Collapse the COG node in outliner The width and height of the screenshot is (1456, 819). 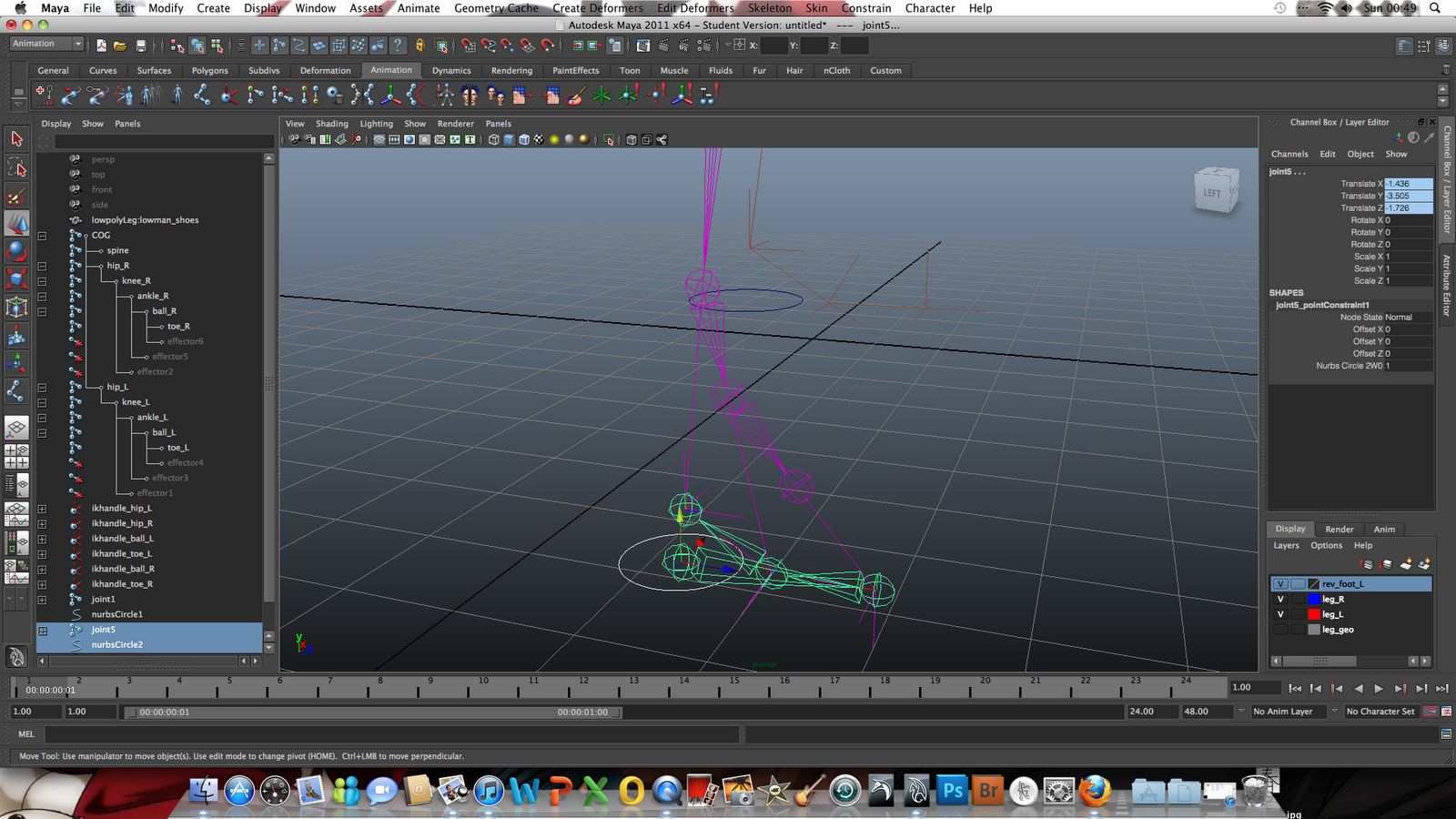click(42, 236)
